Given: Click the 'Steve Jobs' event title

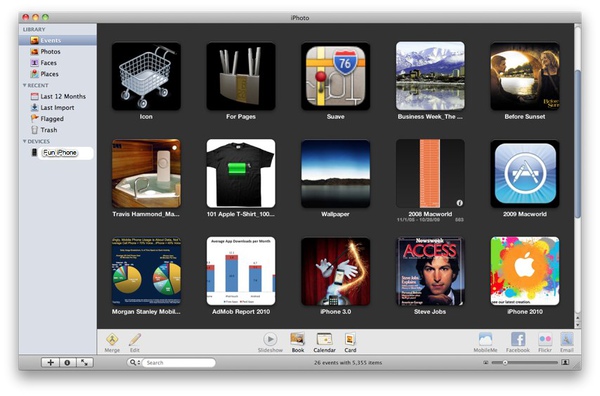Looking at the screenshot, I should point(430,312).
